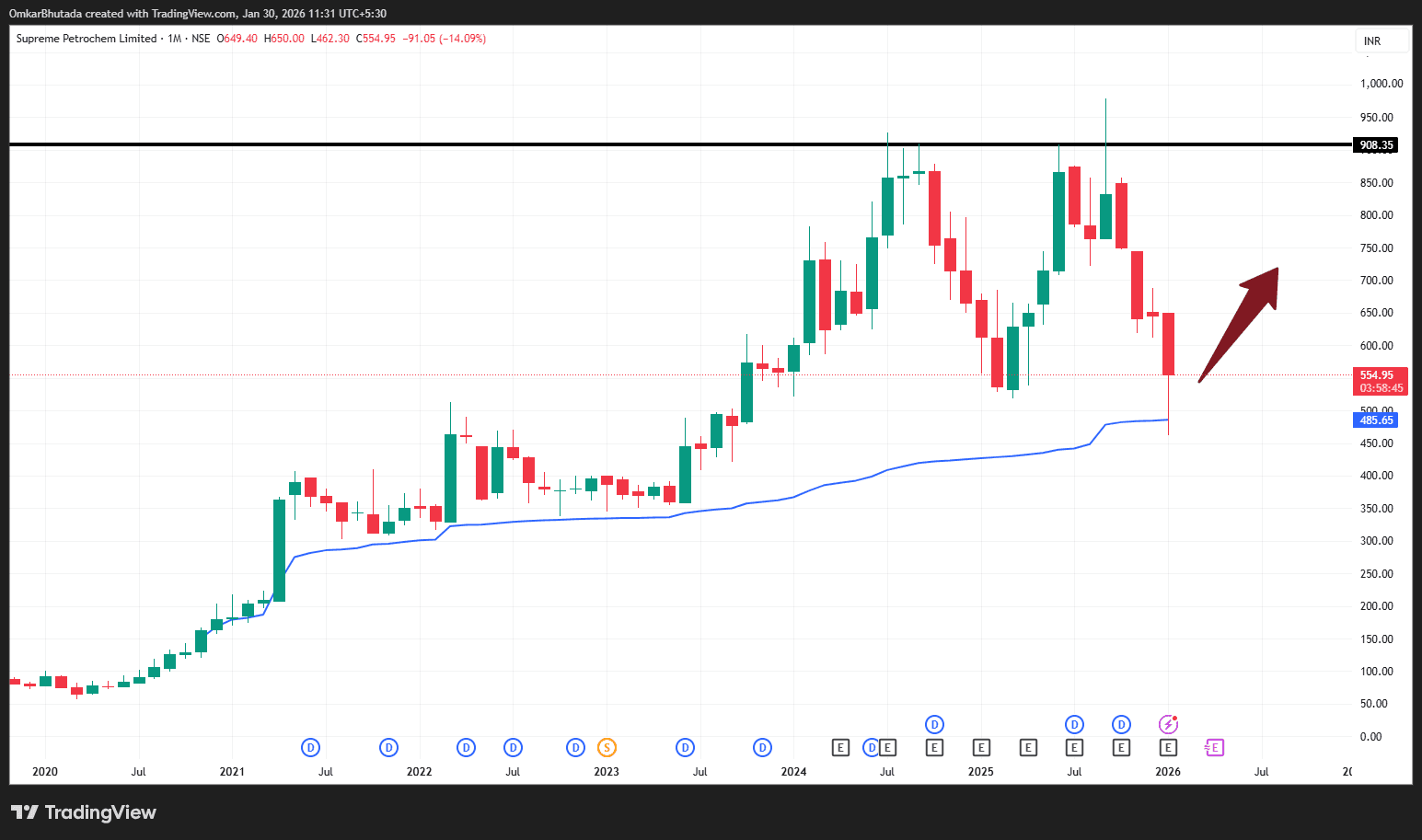This screenshot has height=840, width=1422.
Task: Click the purple lightning bolt marker
Action: click(1168, 724)
